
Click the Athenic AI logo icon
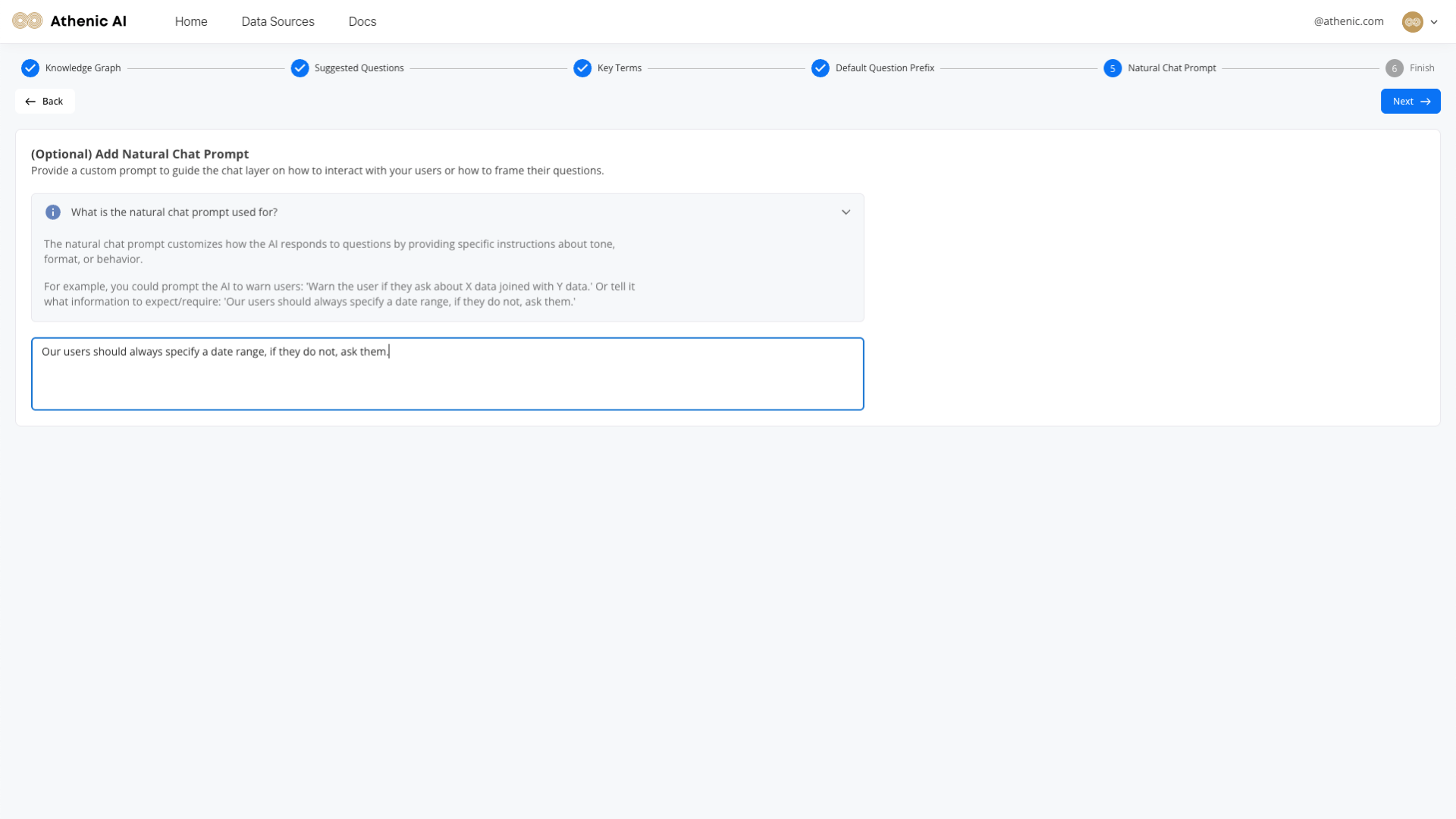(x=27, y=21)
